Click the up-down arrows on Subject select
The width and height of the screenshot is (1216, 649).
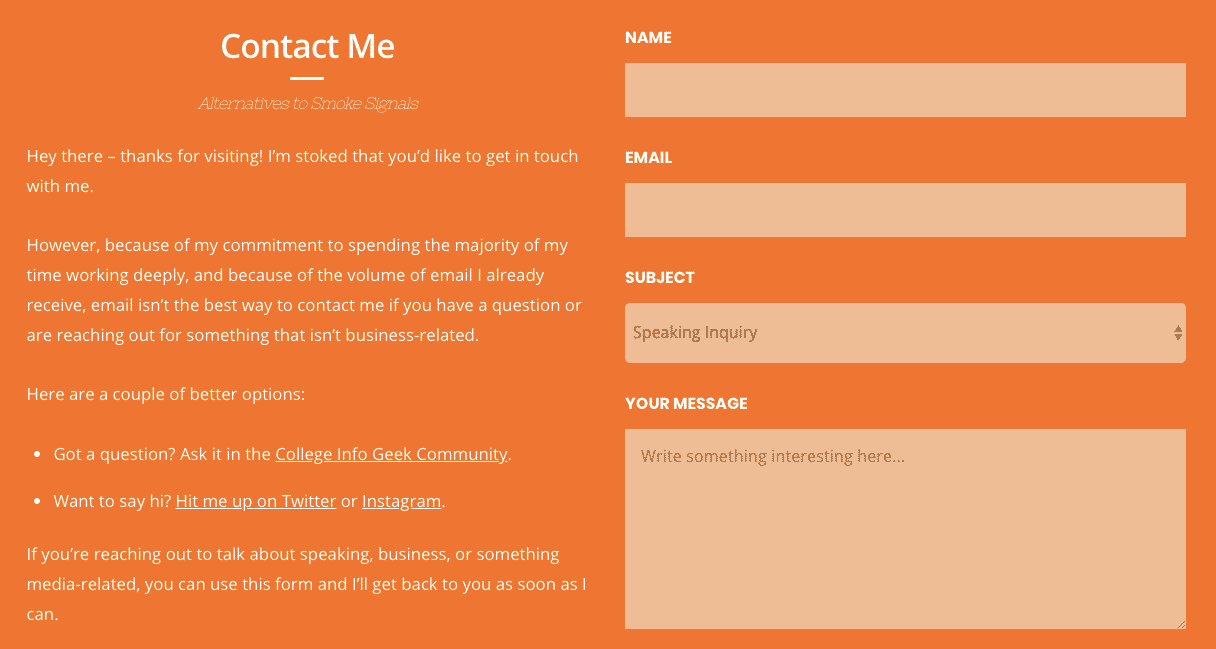tap(1178, 333)
